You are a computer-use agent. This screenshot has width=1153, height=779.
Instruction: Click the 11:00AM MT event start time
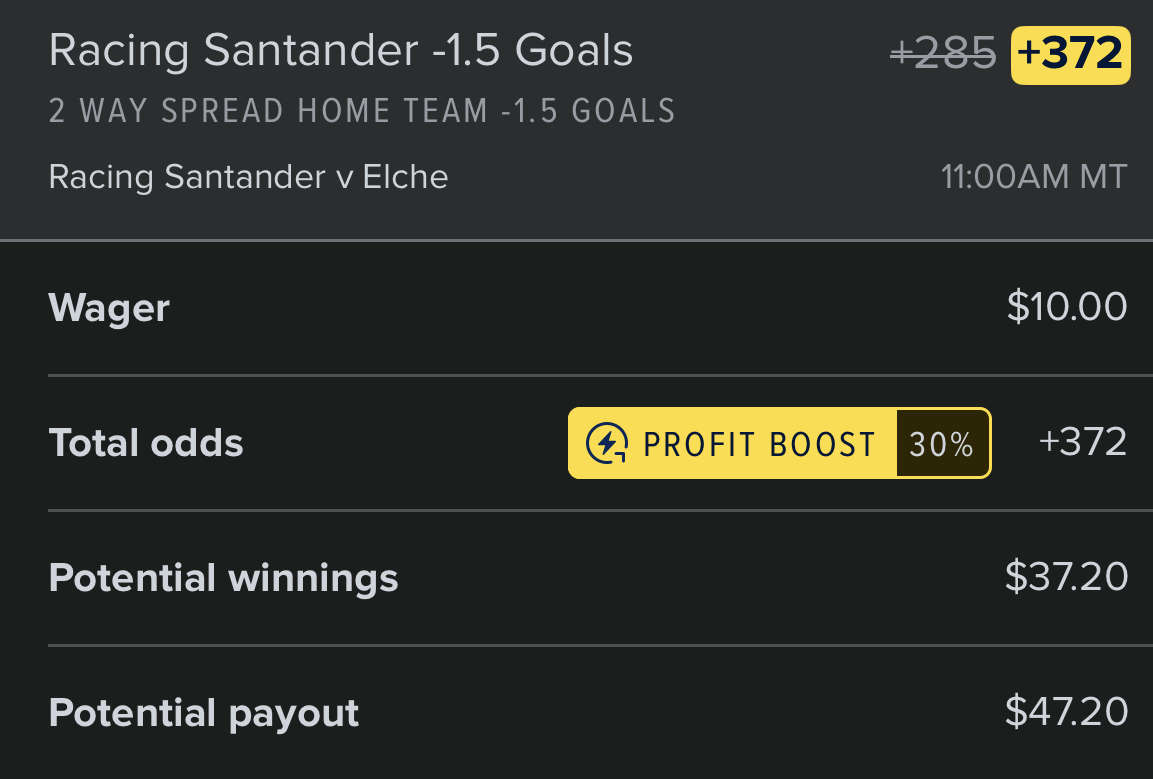1034,177
